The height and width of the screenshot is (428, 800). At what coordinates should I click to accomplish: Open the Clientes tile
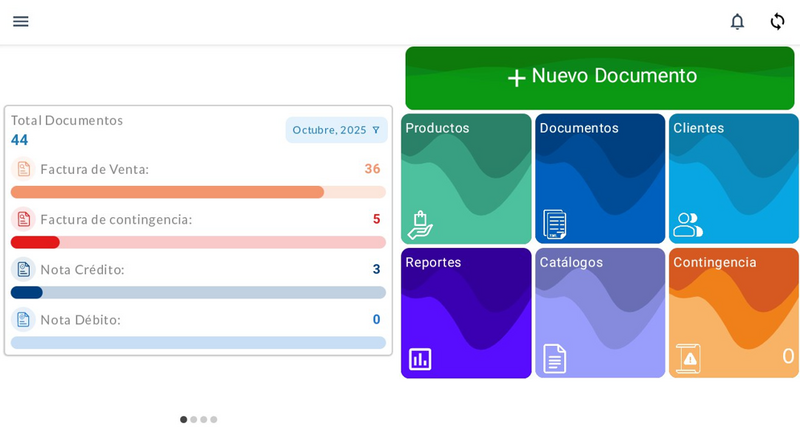(x=733, y=179)
